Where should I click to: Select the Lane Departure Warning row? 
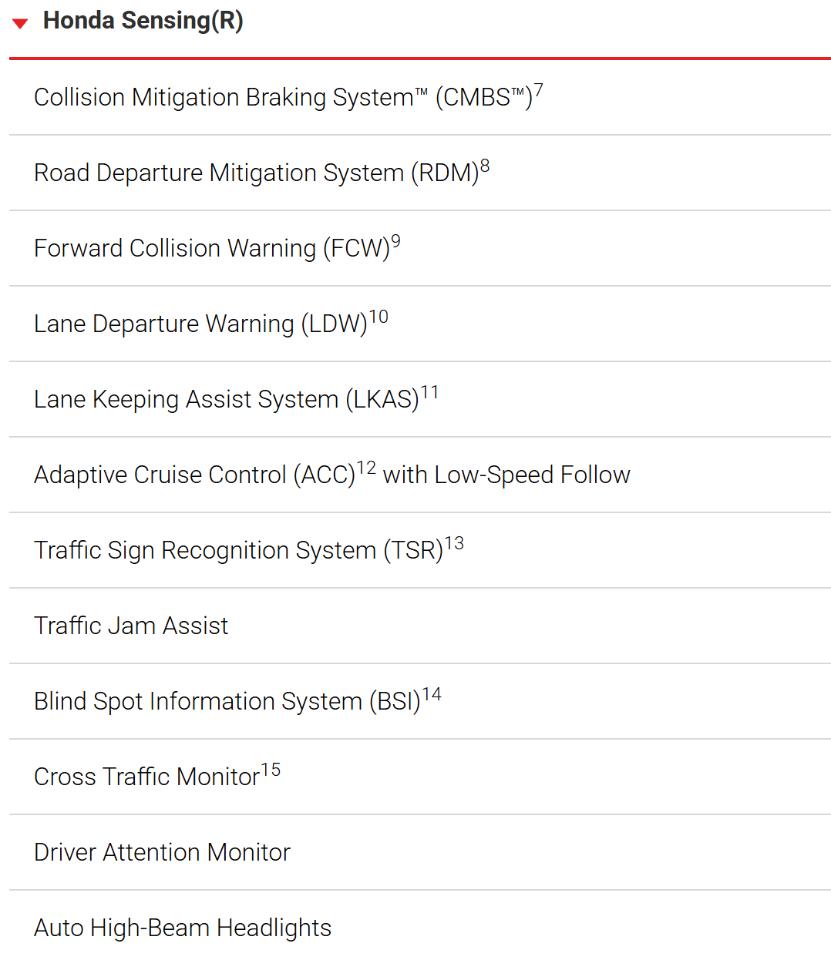(x=420, y=323)
